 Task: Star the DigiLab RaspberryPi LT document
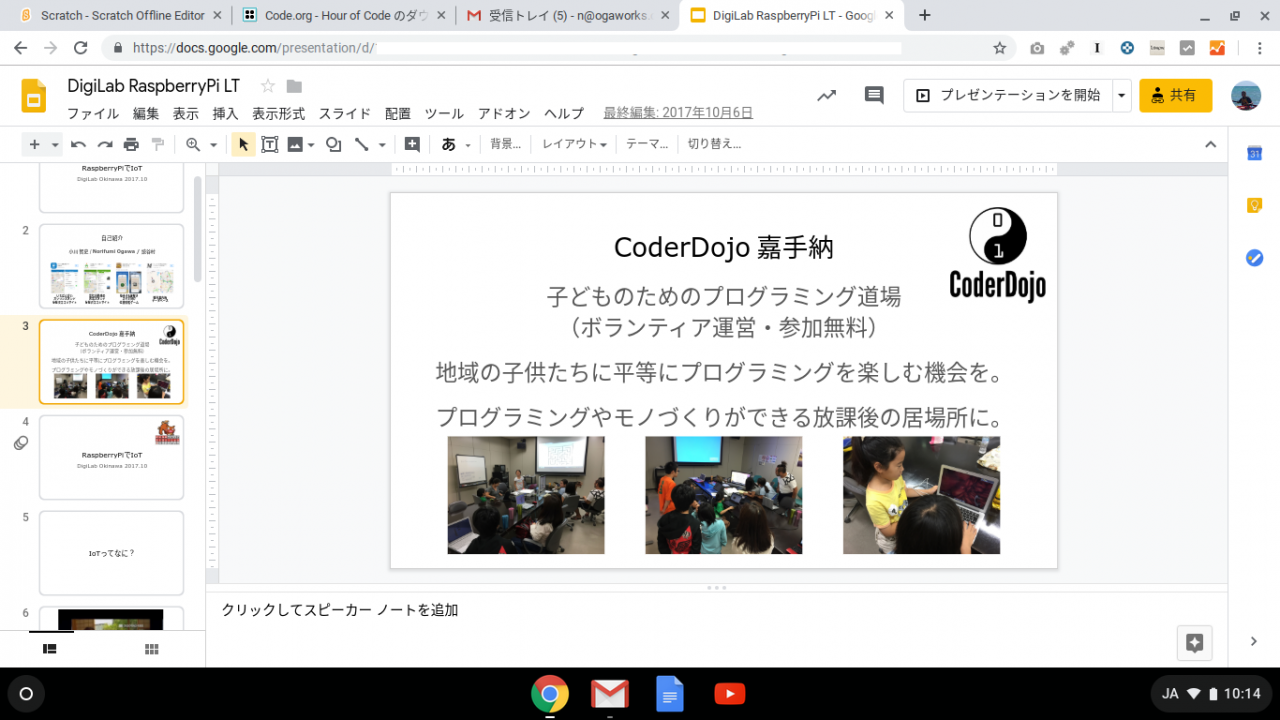[267, 86]
